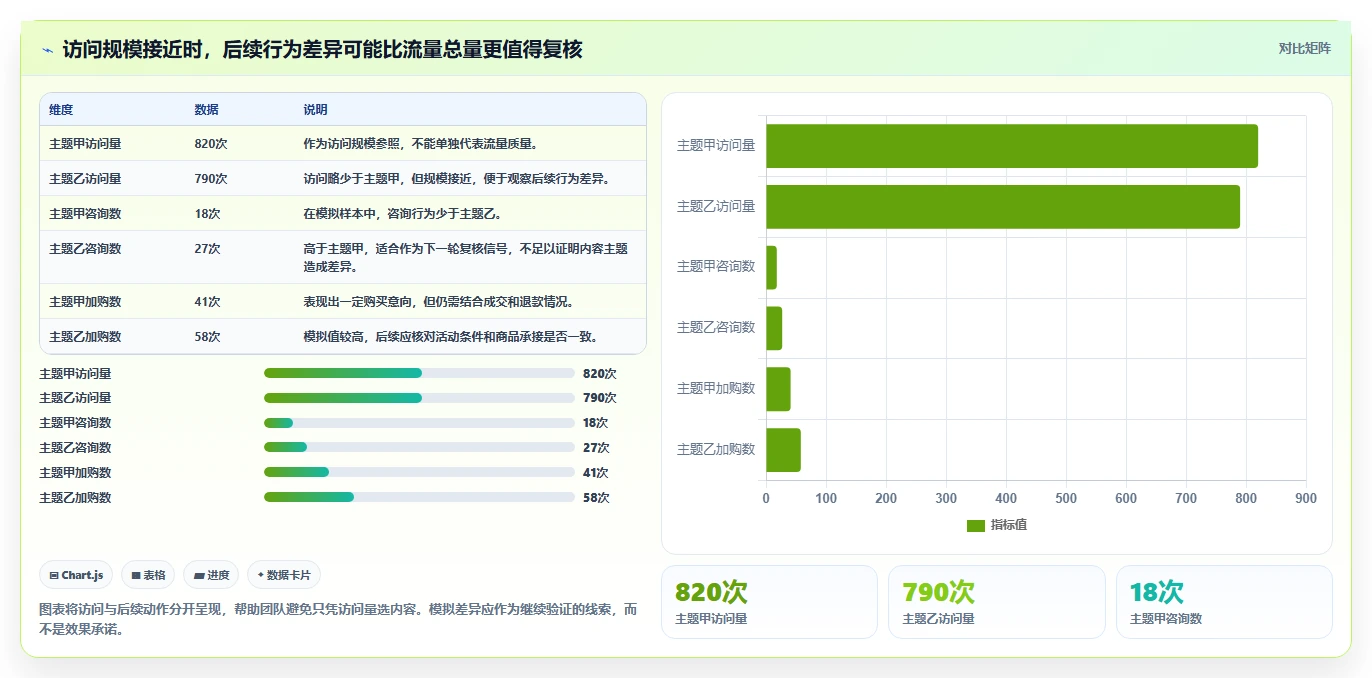Click the 主题甲加购数 bar in the chart
Screen dimensions: 1372x678
point(778,389)
